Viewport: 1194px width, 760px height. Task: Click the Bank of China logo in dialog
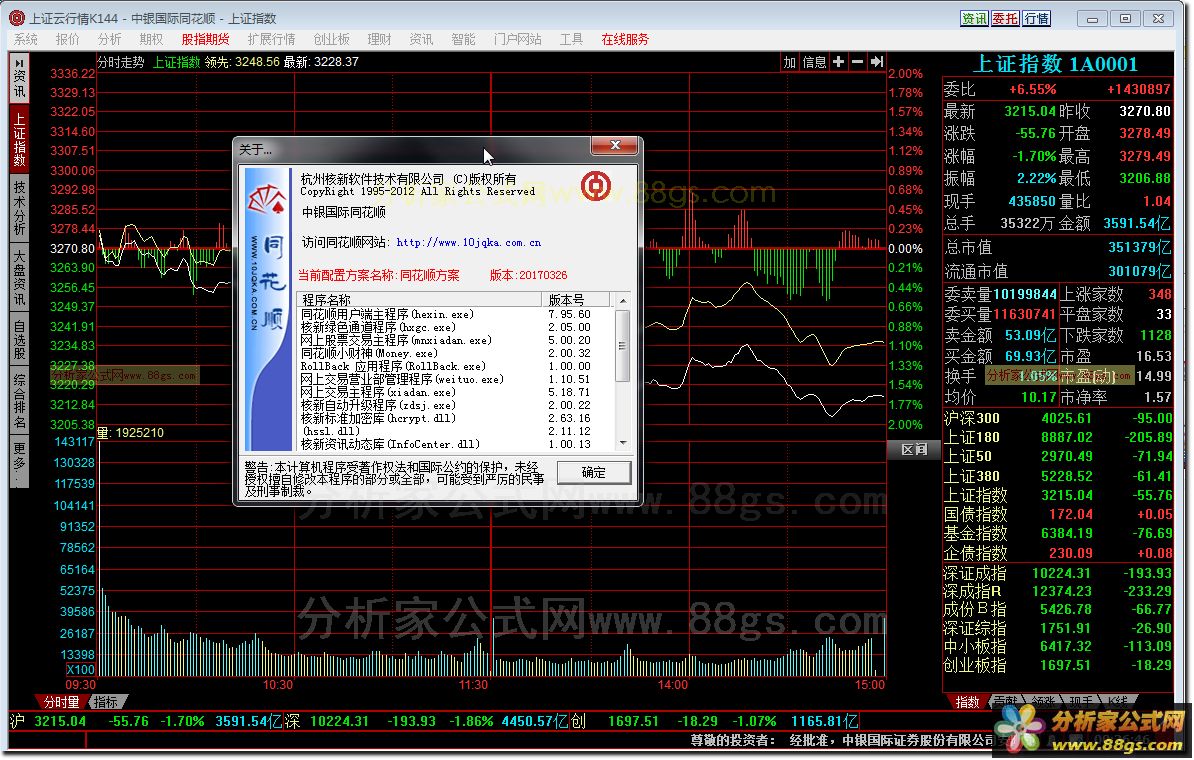click(x=595, y=186)
